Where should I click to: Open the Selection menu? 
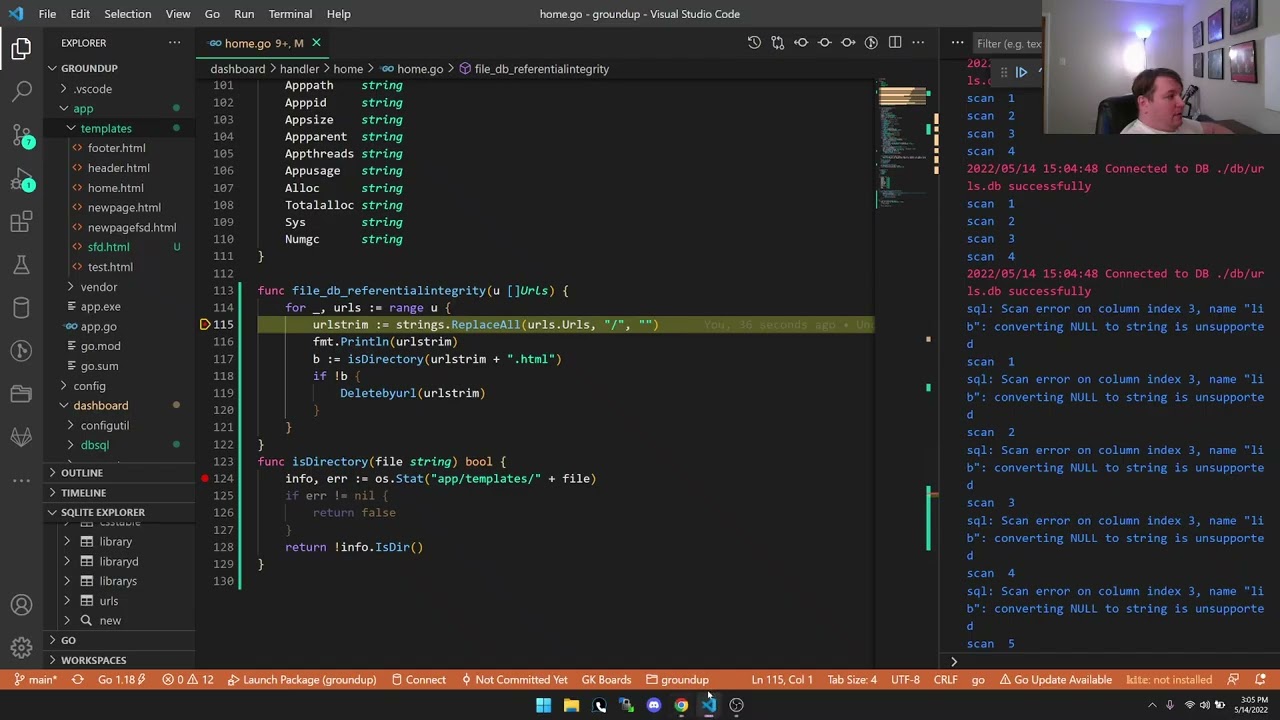128,14
